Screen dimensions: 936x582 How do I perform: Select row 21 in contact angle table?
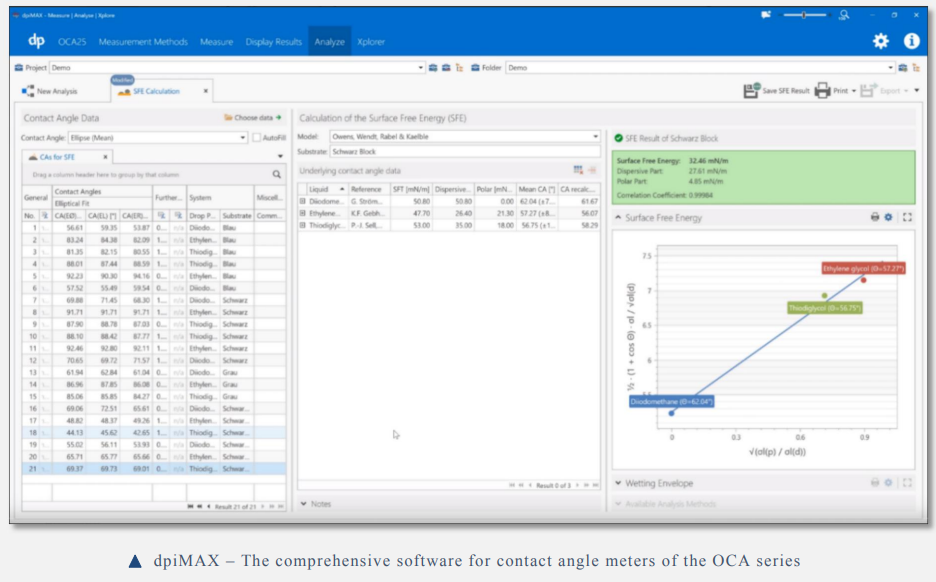click(153, 469)
